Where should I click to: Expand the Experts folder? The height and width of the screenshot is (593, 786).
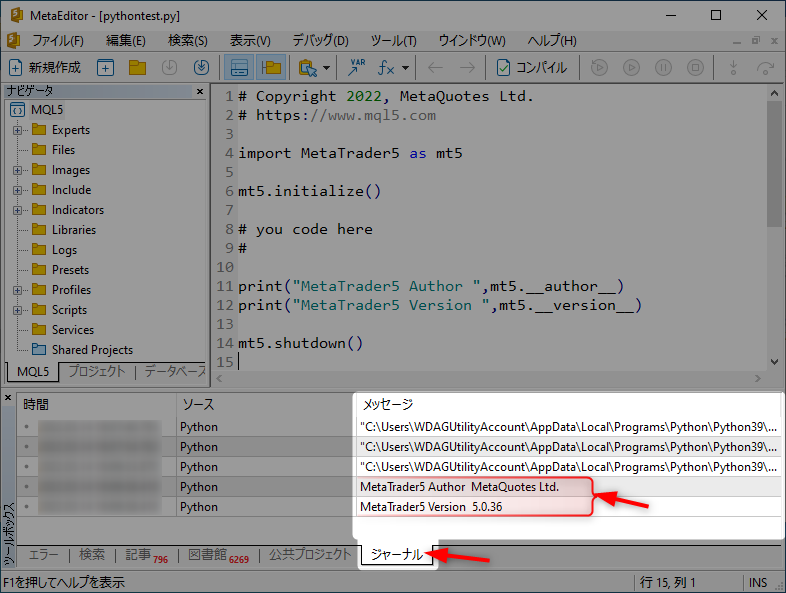tap(18, 130)
